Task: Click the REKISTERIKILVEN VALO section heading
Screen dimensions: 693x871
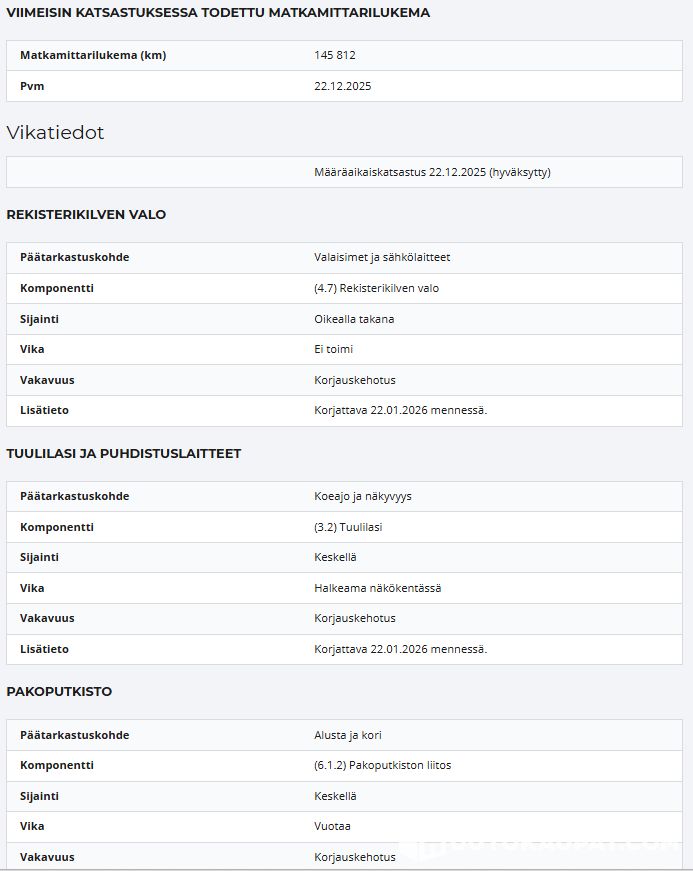Action: 86,214
